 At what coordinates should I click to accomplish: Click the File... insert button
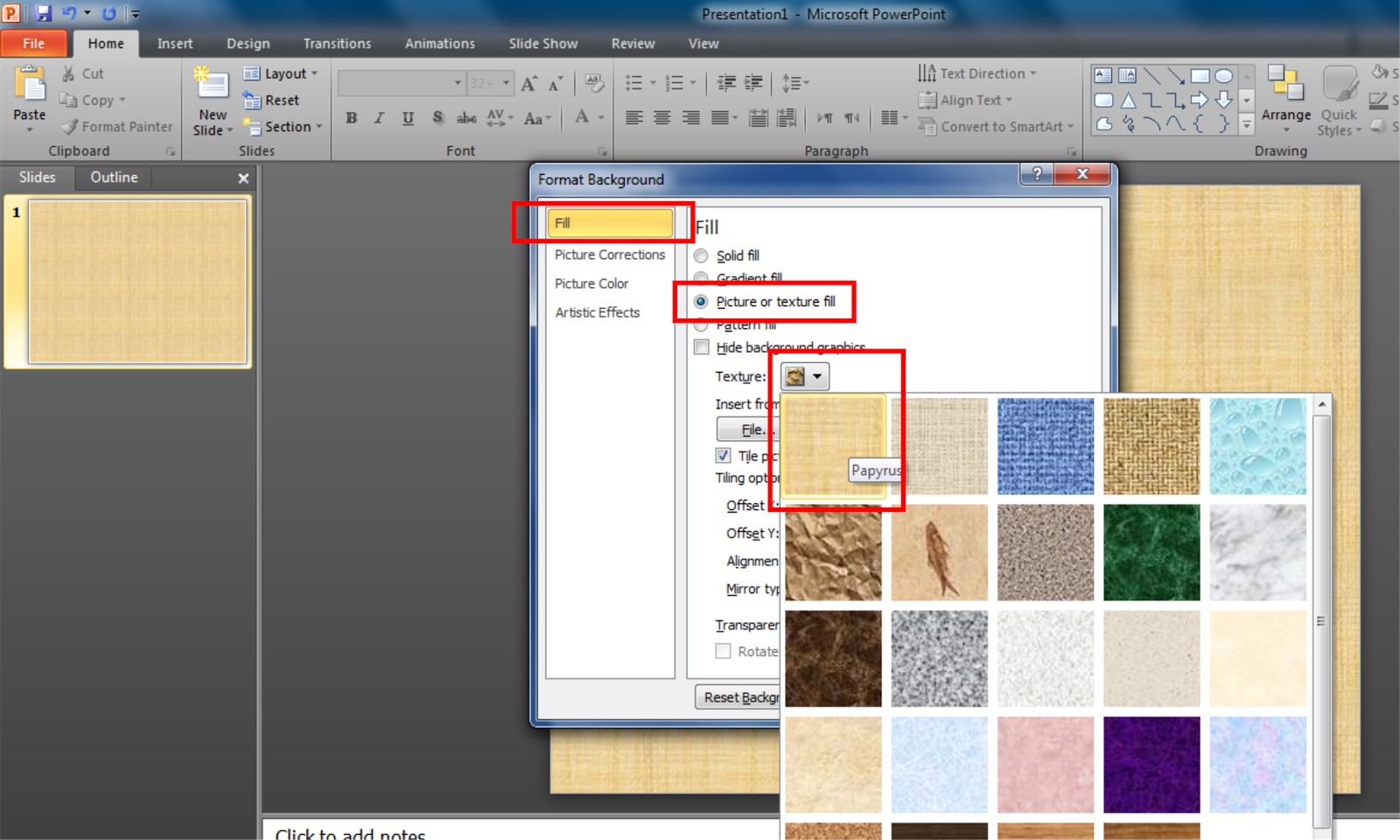(x=748, y=430)
